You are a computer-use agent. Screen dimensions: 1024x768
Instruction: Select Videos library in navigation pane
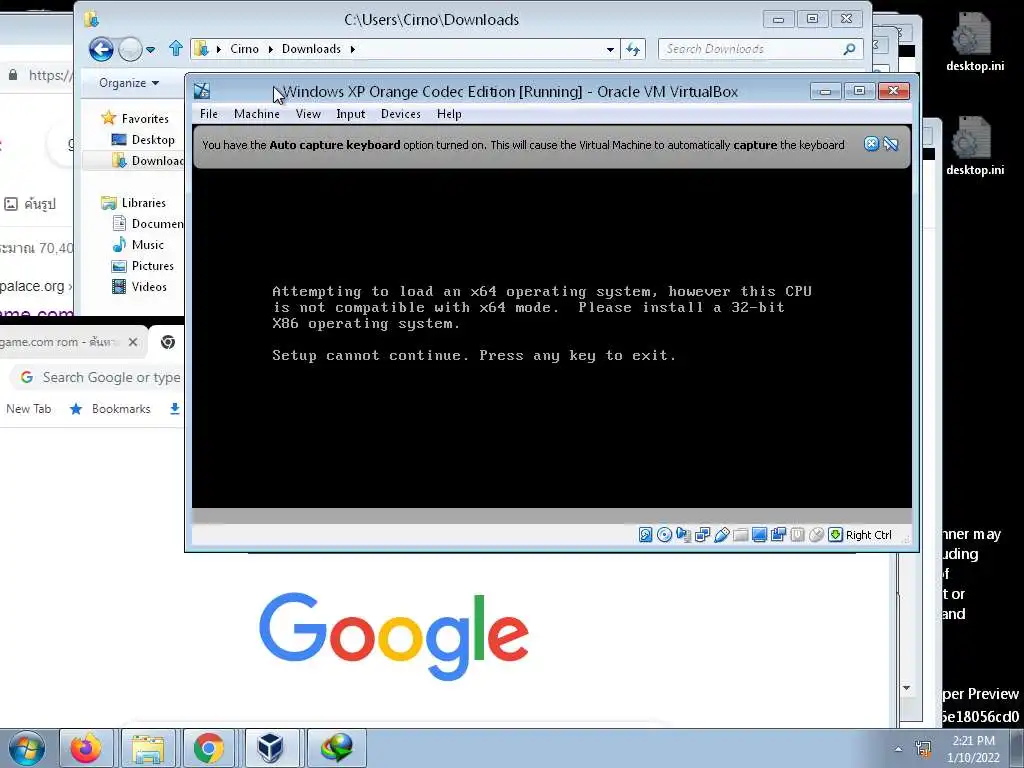point(140,286)
